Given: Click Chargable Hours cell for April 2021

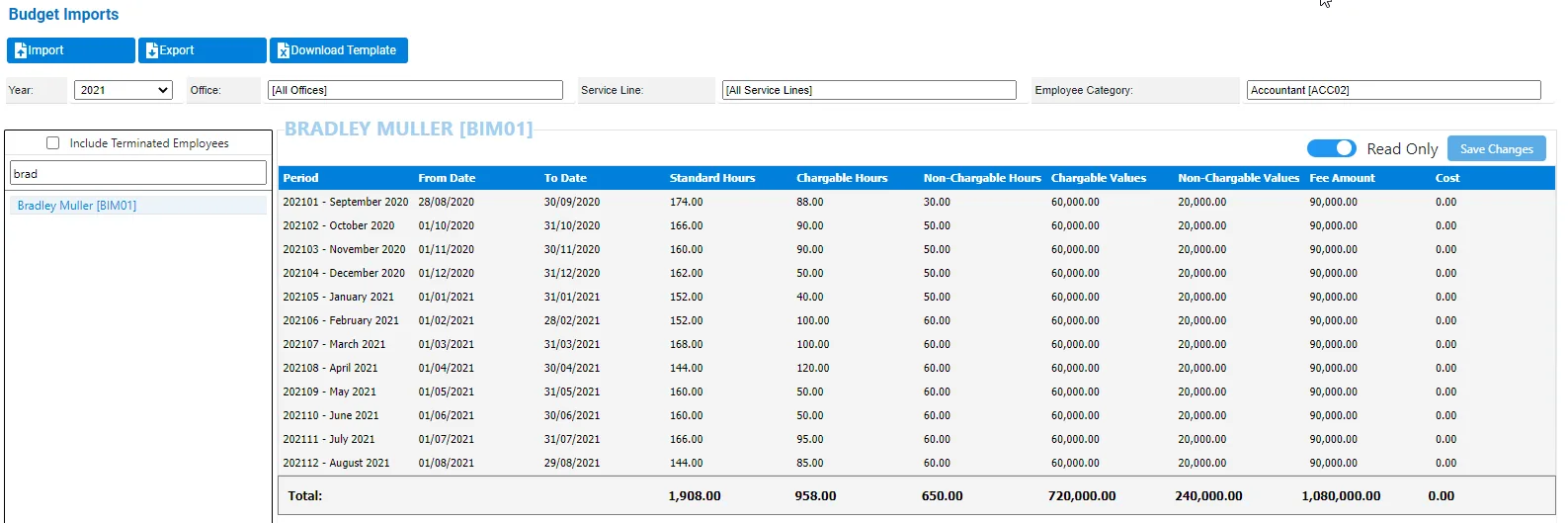Looking at the screenshot, I should (x=813, y=368).
